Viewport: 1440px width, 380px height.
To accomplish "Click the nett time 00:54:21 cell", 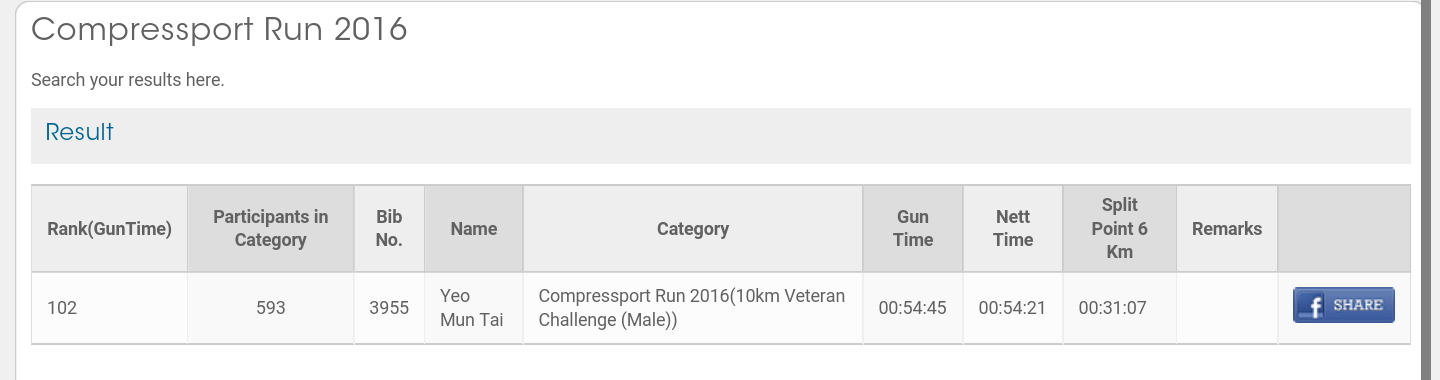I will [x=1013, y=308].
